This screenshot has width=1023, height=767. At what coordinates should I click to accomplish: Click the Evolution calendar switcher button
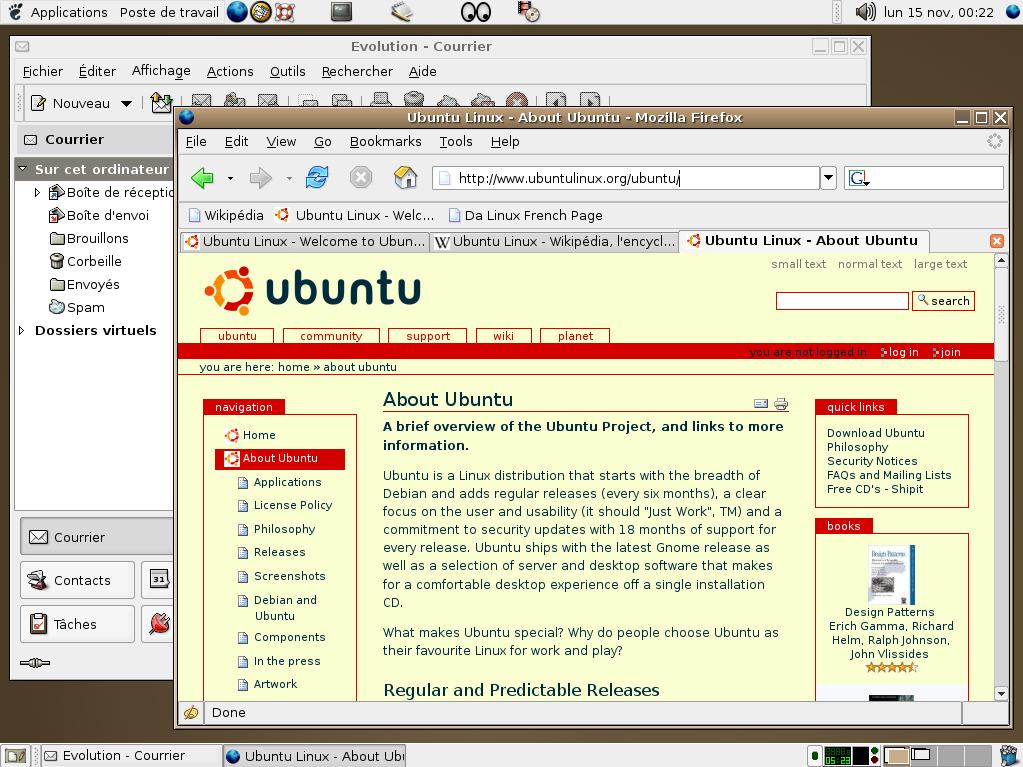159,579
